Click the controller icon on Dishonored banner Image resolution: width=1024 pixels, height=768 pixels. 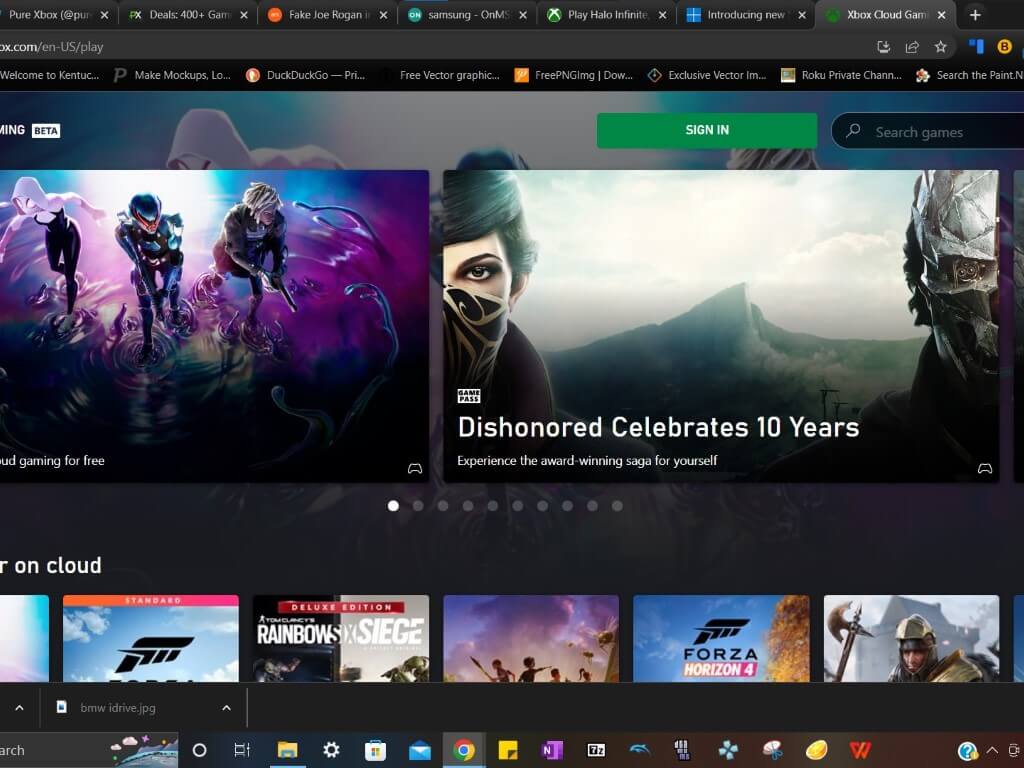coord(985,468)
